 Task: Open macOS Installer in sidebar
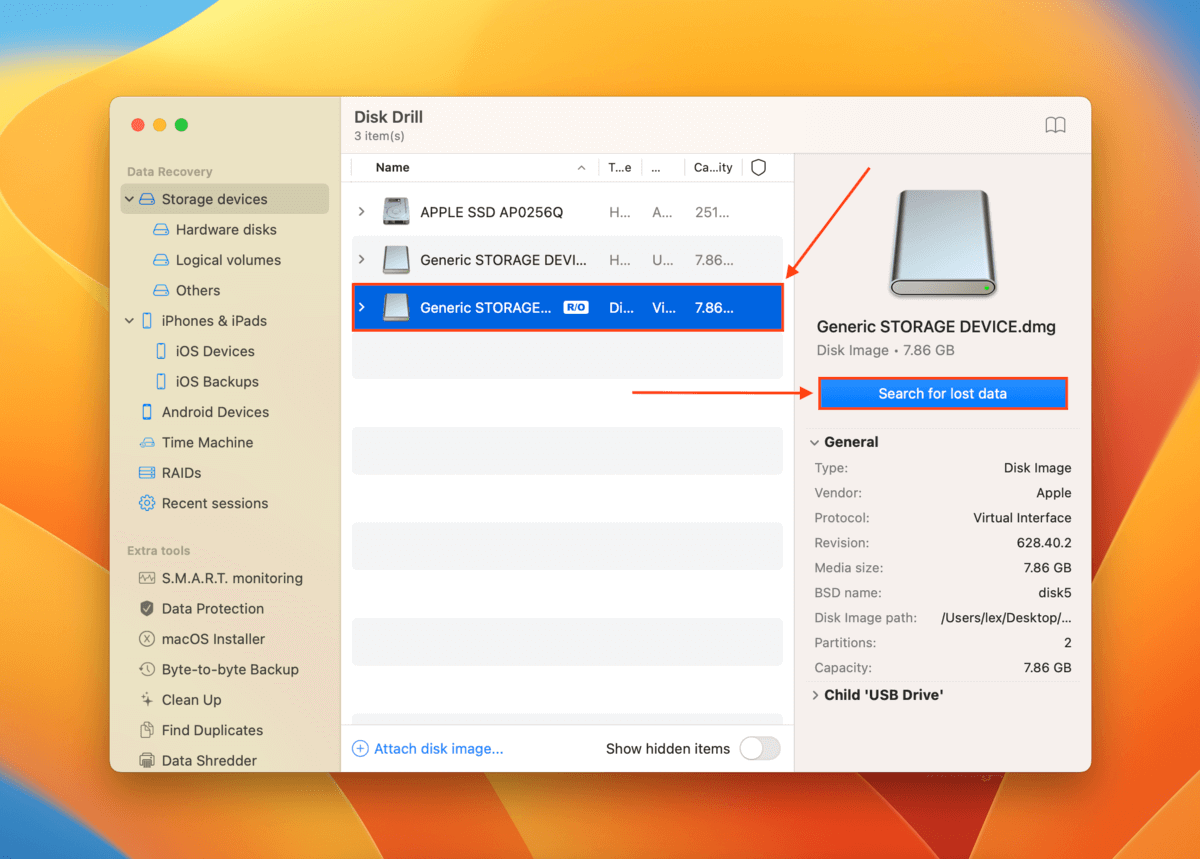tap(213, 639)
